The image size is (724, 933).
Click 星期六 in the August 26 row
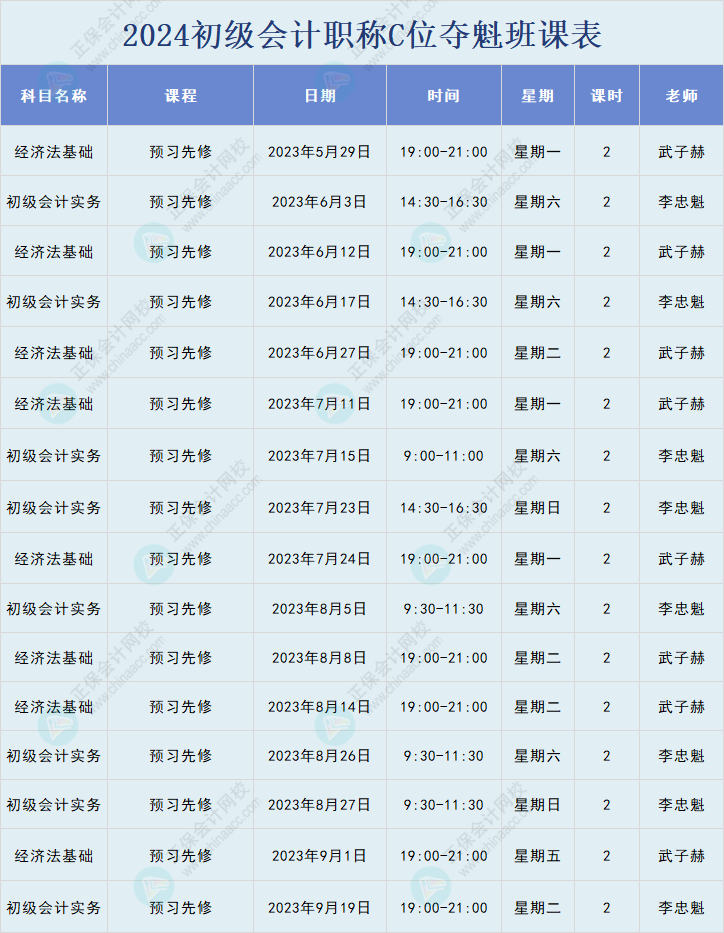click(x=537, y=756)
